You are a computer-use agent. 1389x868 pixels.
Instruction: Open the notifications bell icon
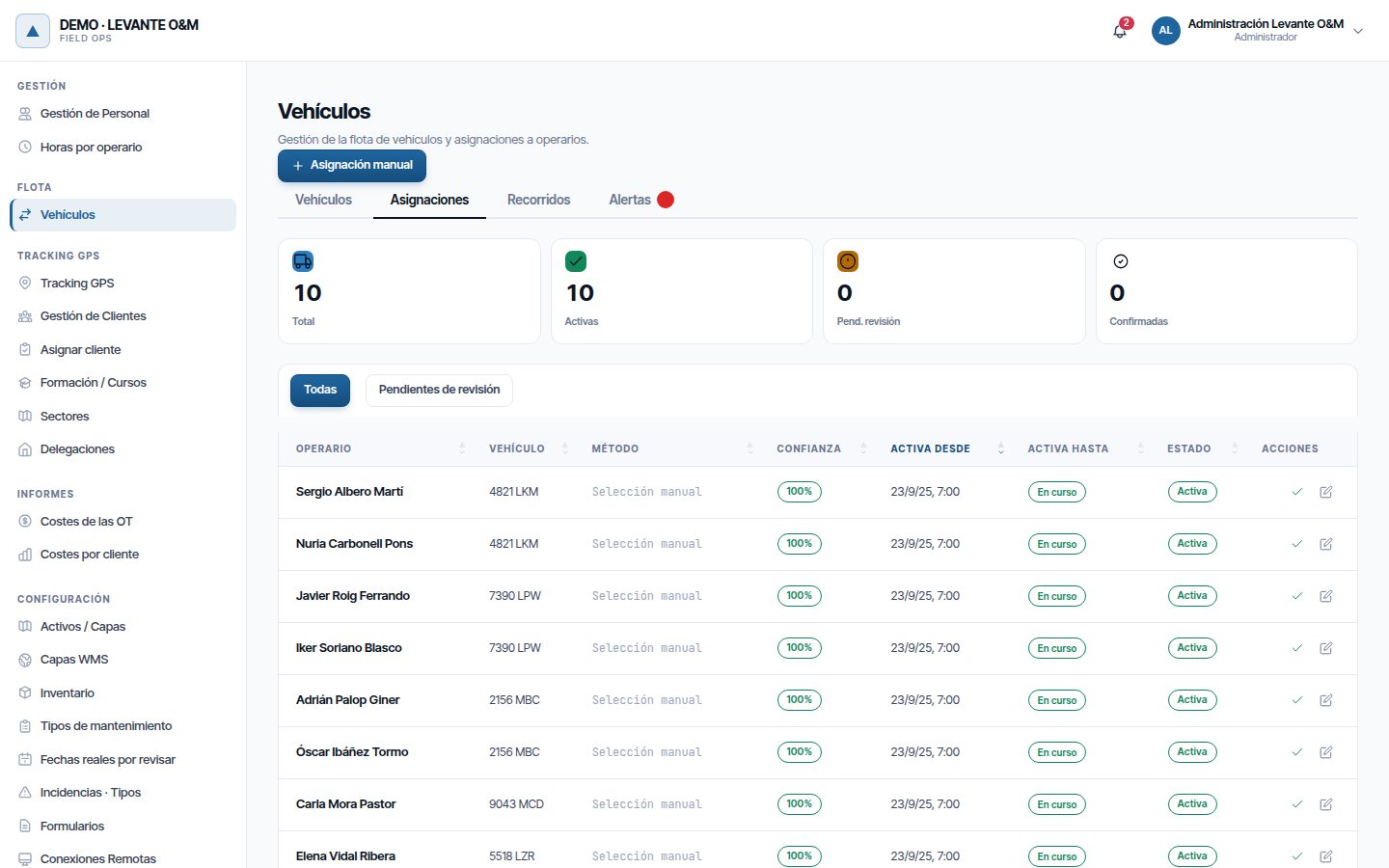tap(1120, 31)
